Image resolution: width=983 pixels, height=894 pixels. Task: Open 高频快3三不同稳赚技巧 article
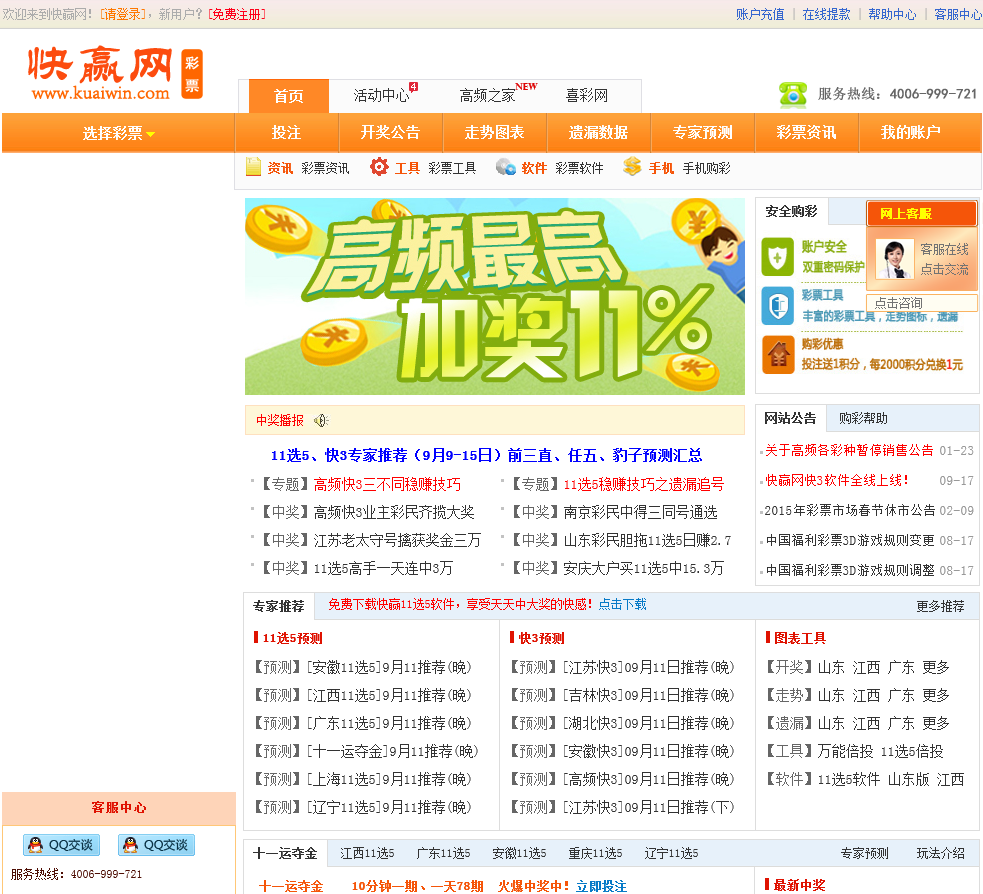coord(387,484)
